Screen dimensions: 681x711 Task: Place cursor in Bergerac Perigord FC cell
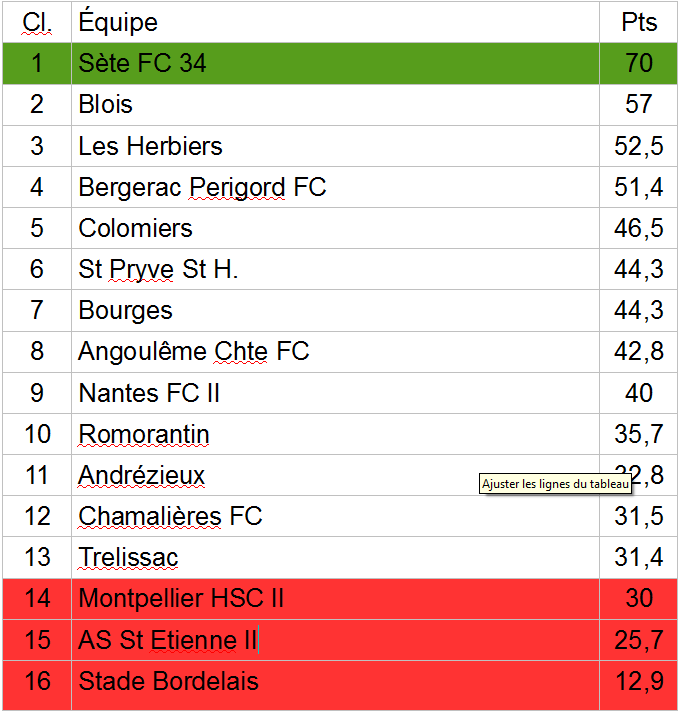(202, 187)
